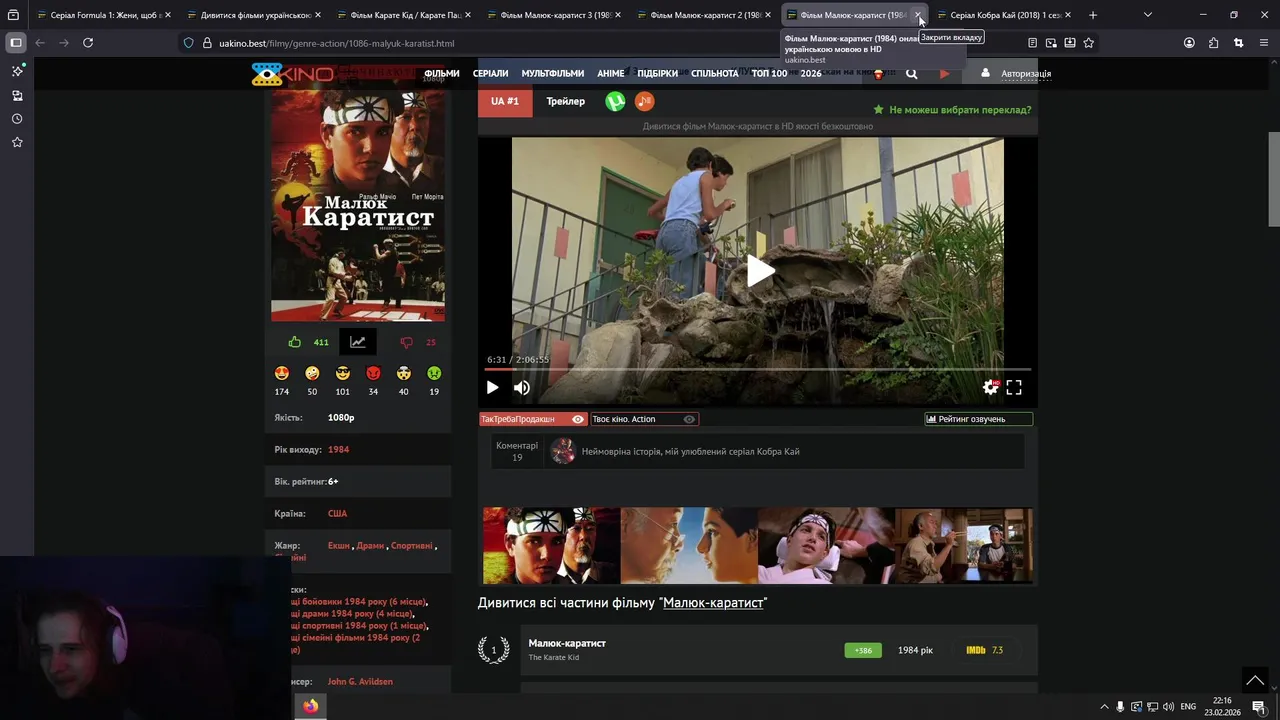1280x720 pixels.
Task: Click the site search magnifier icon
Action: point(911,73)
